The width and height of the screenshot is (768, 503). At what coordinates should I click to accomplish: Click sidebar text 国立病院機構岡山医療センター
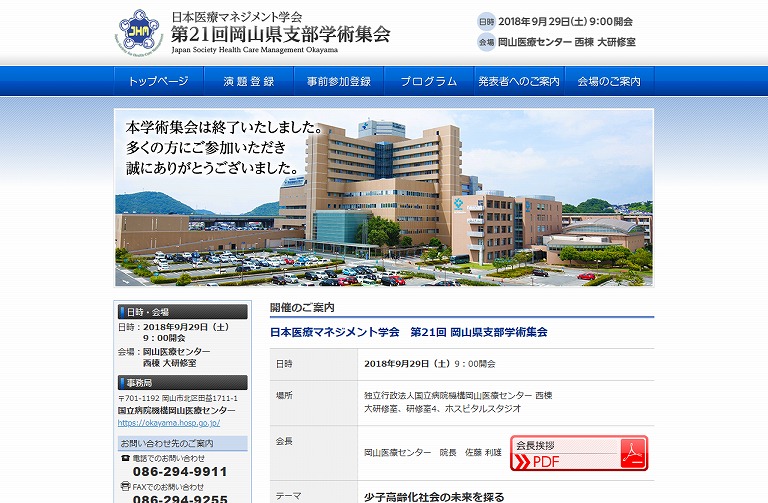pos(176,410)
